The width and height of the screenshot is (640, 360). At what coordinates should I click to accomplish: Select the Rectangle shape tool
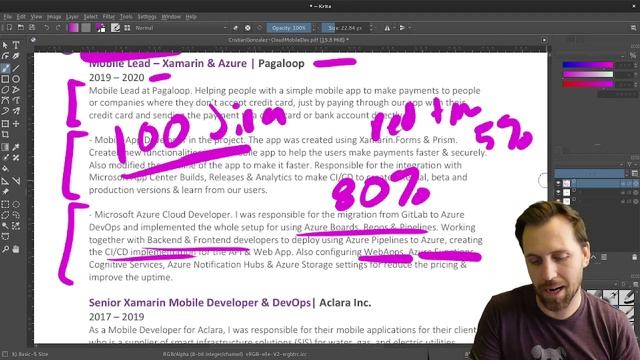coord(5,79)
